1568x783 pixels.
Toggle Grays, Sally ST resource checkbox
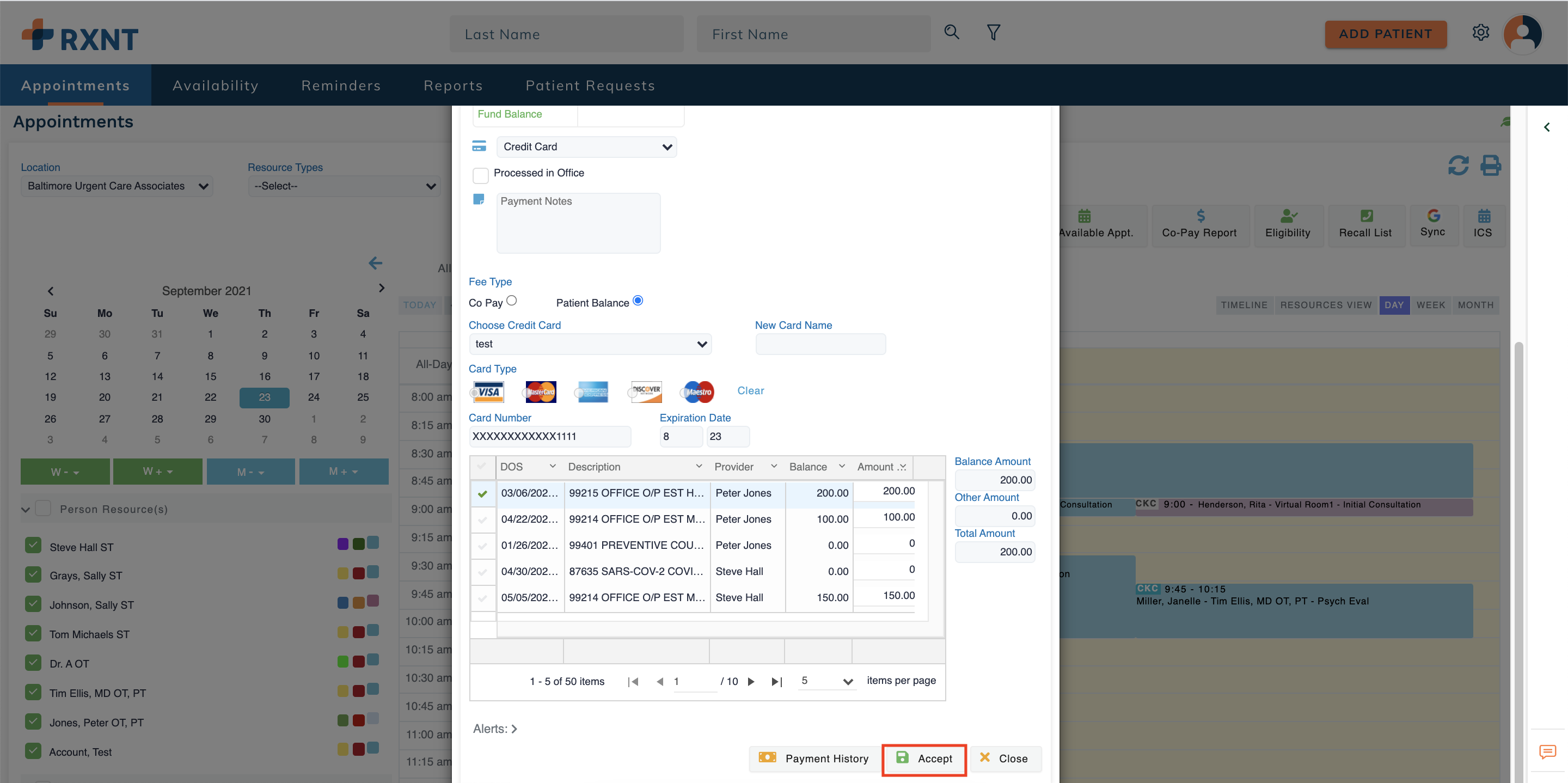[x=33, y=574]
